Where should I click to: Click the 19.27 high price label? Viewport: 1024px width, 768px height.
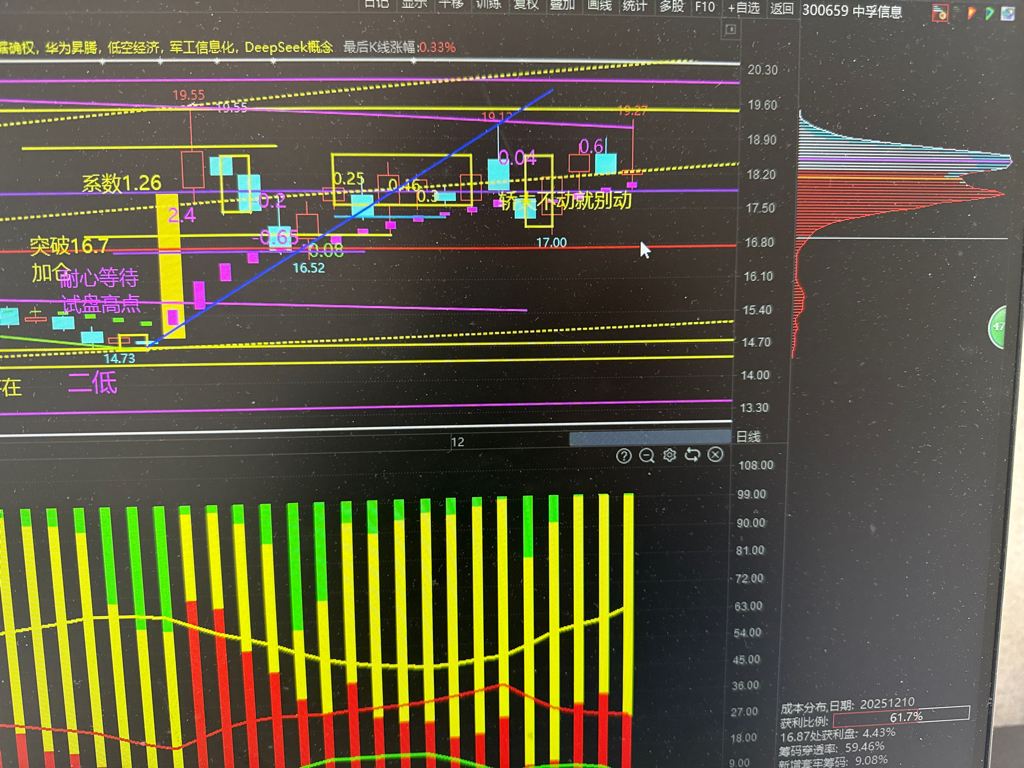tap(632, 111)
